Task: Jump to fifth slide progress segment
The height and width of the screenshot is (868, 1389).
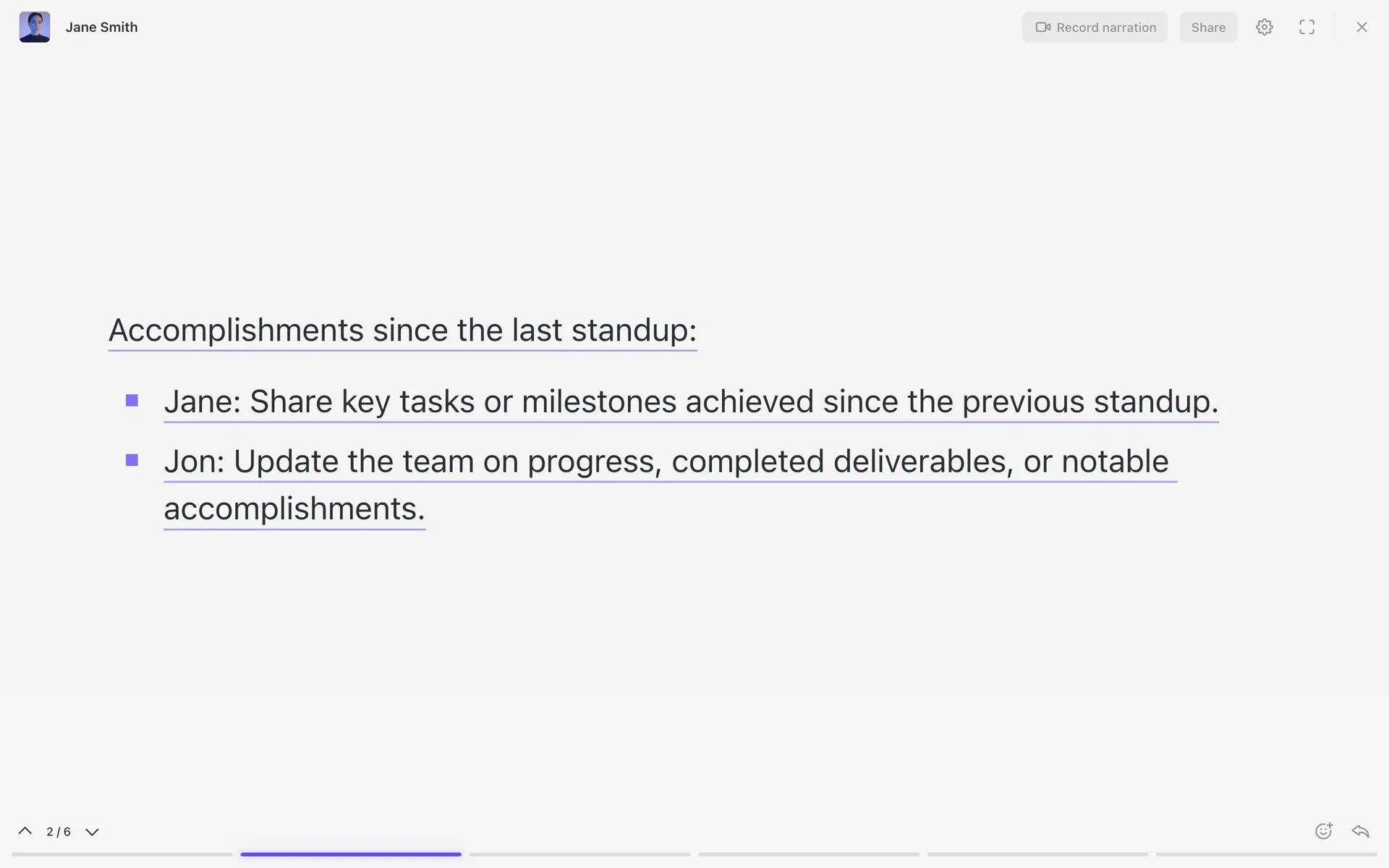Action: click(1037, 854)
